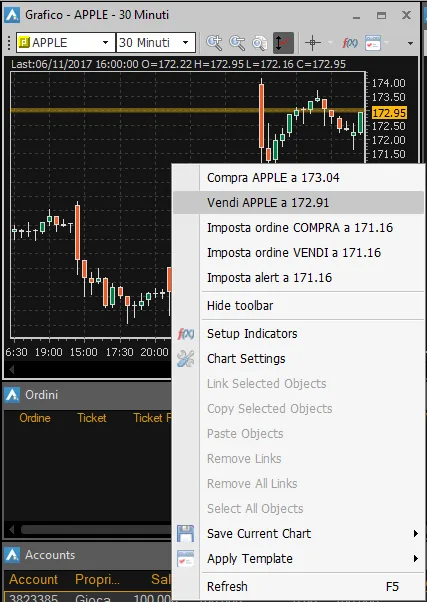Open the 30 Minuti timeframe dropdown
This screenshot has height=602, width=427.
pos(156,43)
